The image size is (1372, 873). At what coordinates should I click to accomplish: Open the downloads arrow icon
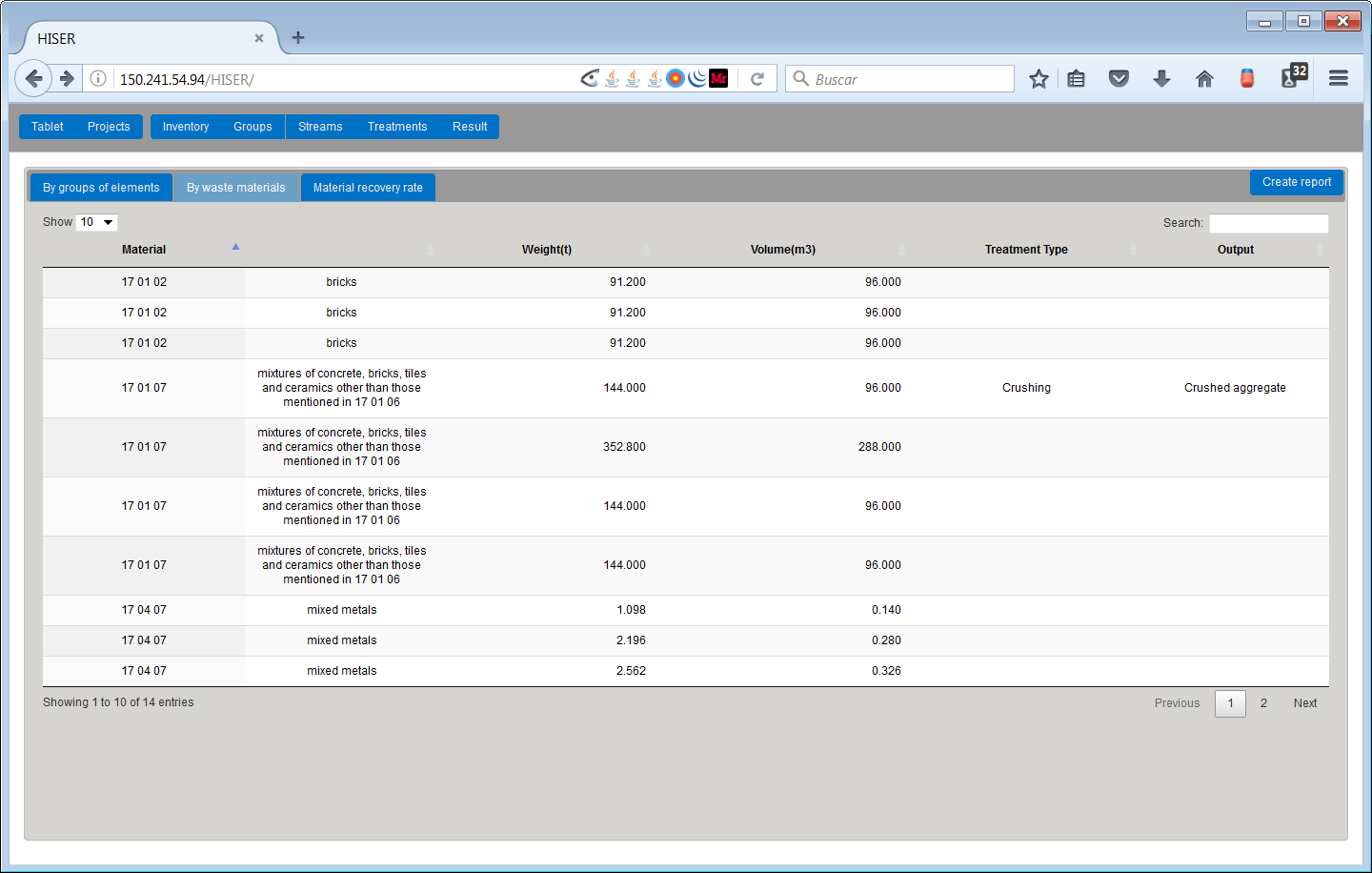point(1161,78)
